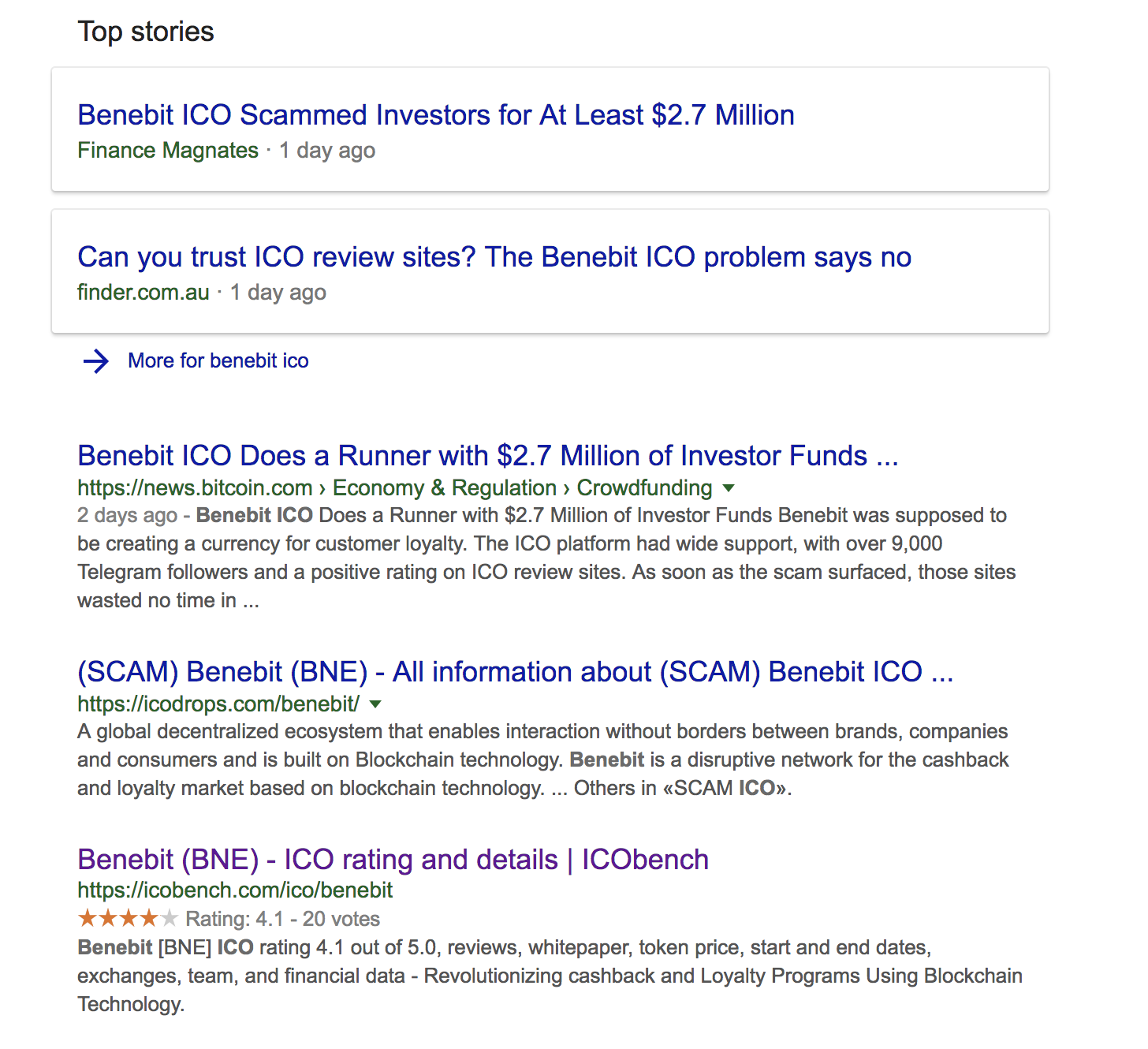The width and height of the screenshot is (1148, 1049).
Task: Click the finder.com.au source label
Action: coord(143,293)
